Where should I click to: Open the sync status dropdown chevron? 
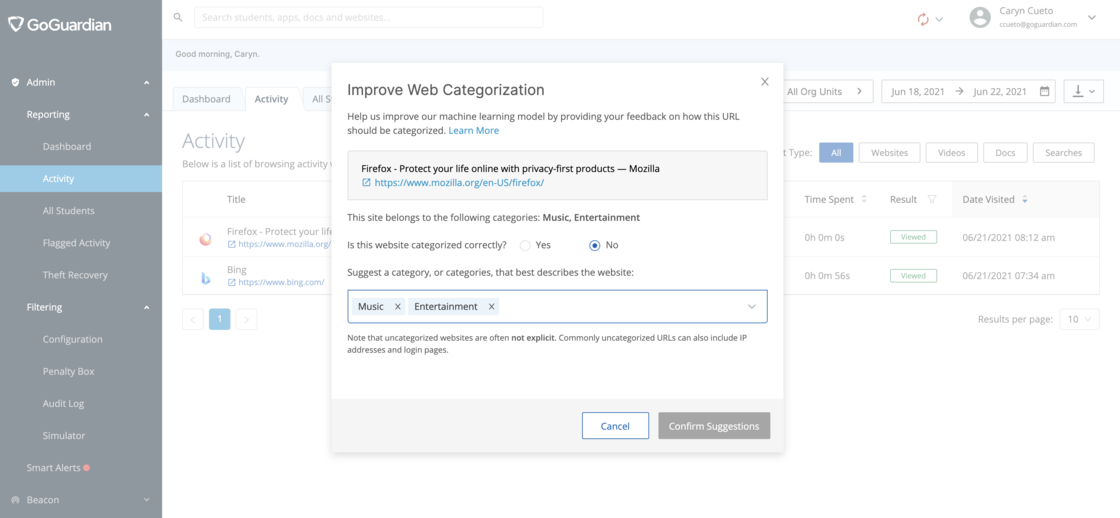pos(939,19)
